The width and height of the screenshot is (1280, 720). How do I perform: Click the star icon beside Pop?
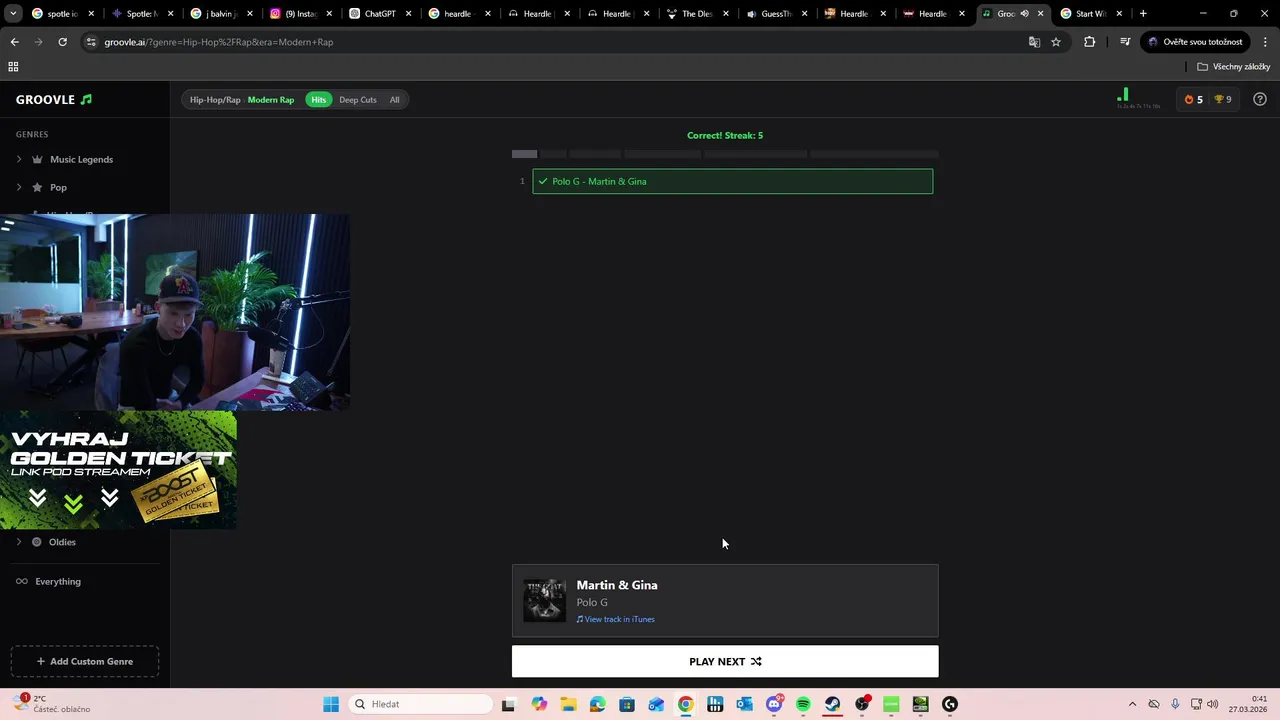tap(37, 187)
